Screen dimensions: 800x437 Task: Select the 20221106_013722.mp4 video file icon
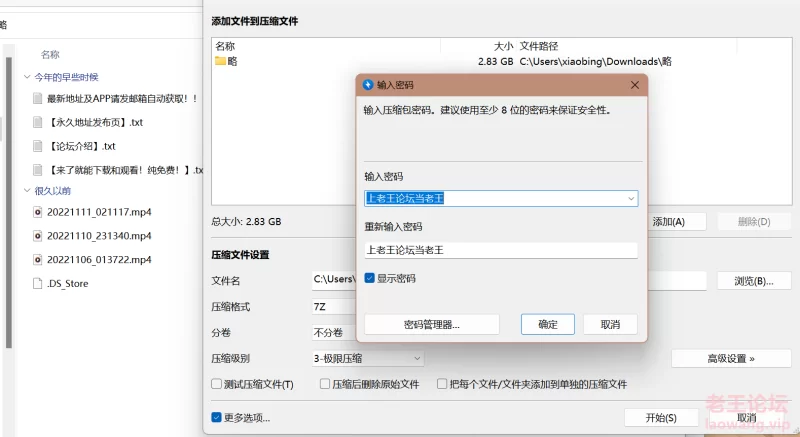point(37,260)
